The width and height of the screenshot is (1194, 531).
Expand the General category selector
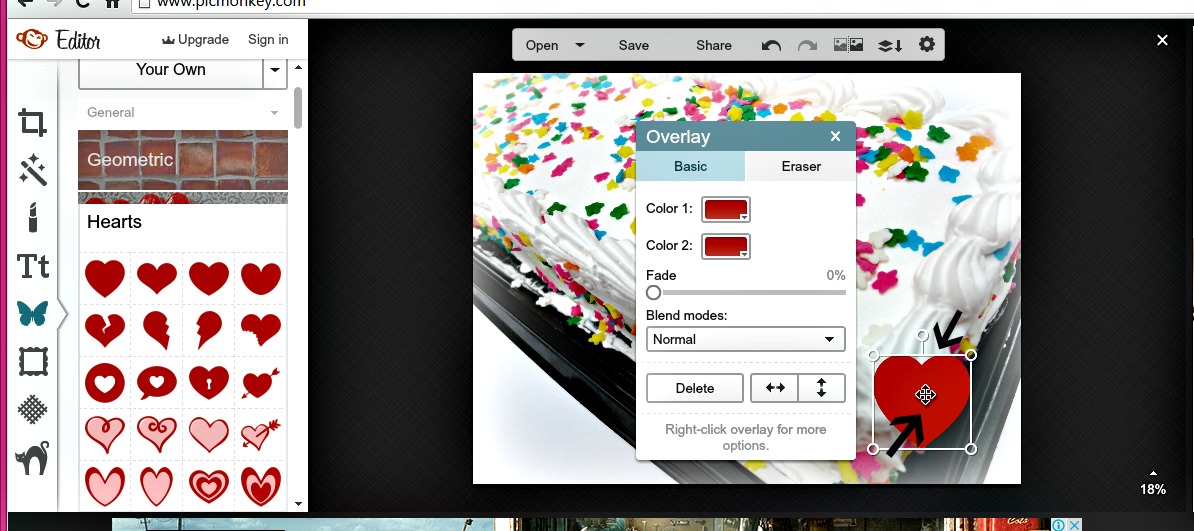tap(183, 112)
